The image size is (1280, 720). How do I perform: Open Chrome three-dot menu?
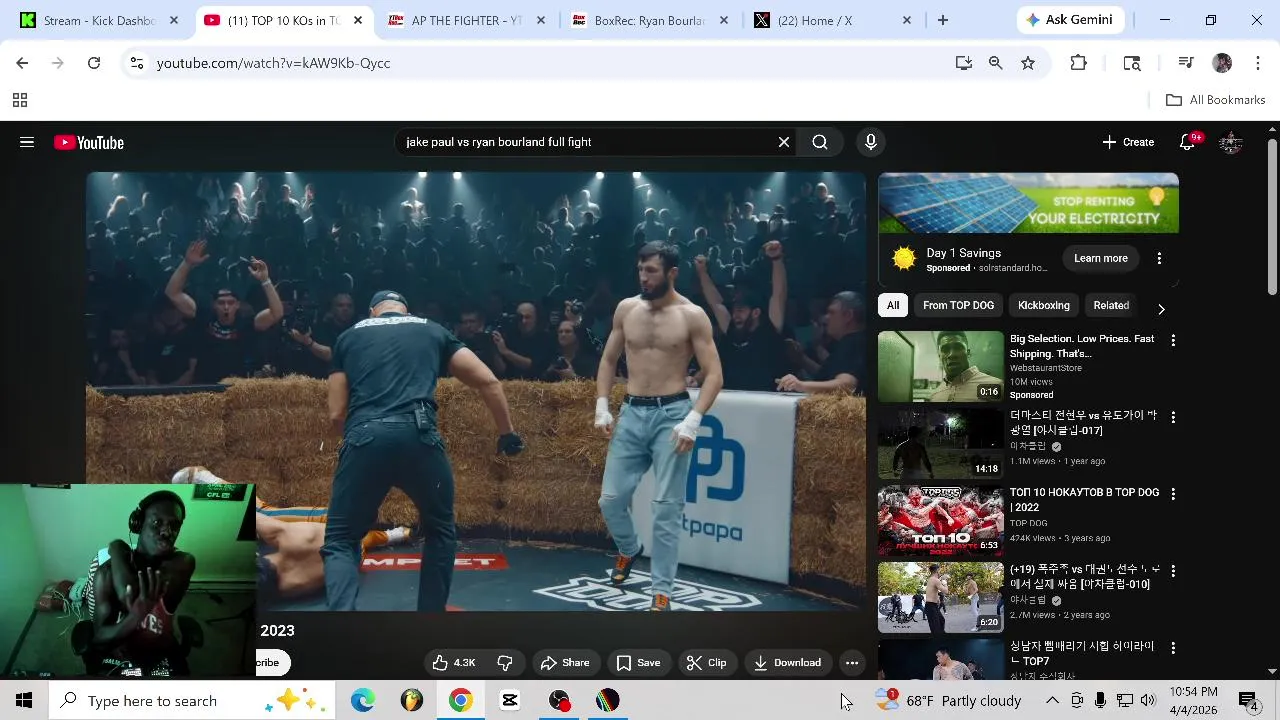(x=1257, y=63)
